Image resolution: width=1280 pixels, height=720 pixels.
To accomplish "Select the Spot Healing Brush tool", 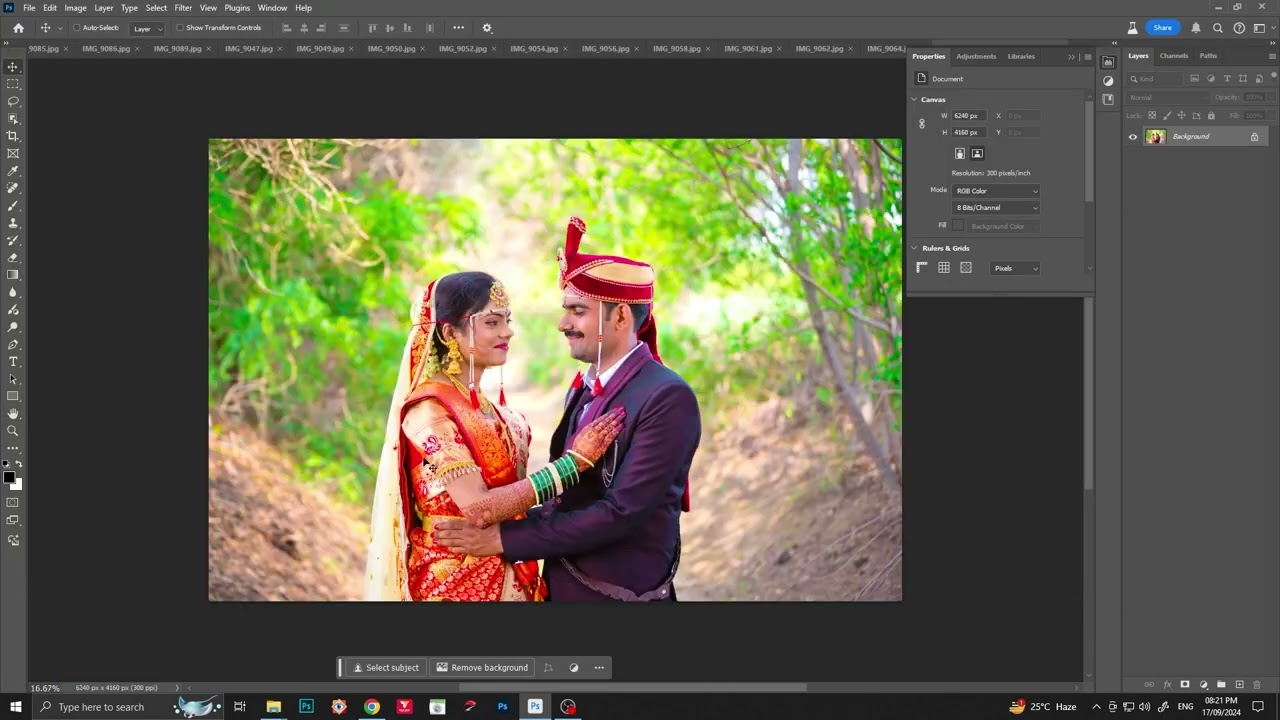I will [x=13, y=188].
